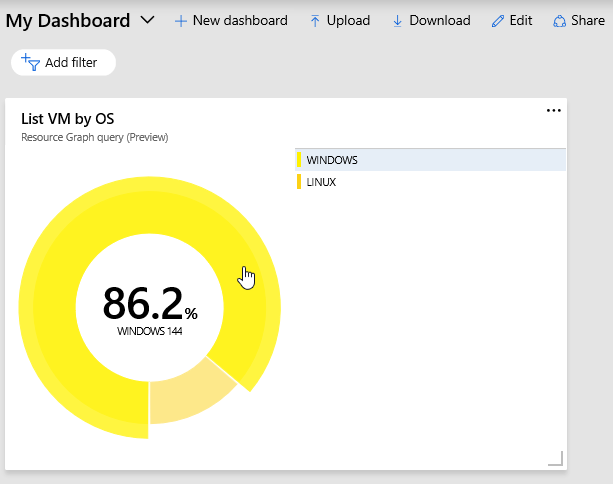The height and width of the screenshot is (484, 613).
Task: Click the Download arrow icon
Action: coord(397,21)
